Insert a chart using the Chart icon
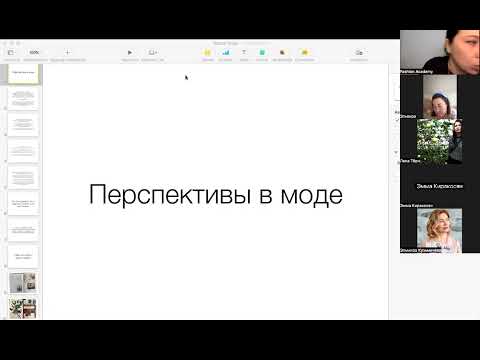The height and width of the screenshot is (360, 480). point(226,52)
